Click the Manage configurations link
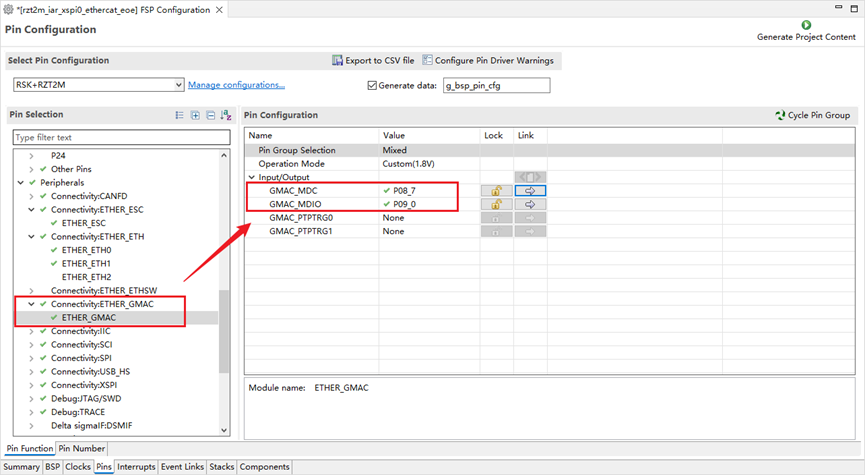The image size is (865, 475). tap(236, 85)
